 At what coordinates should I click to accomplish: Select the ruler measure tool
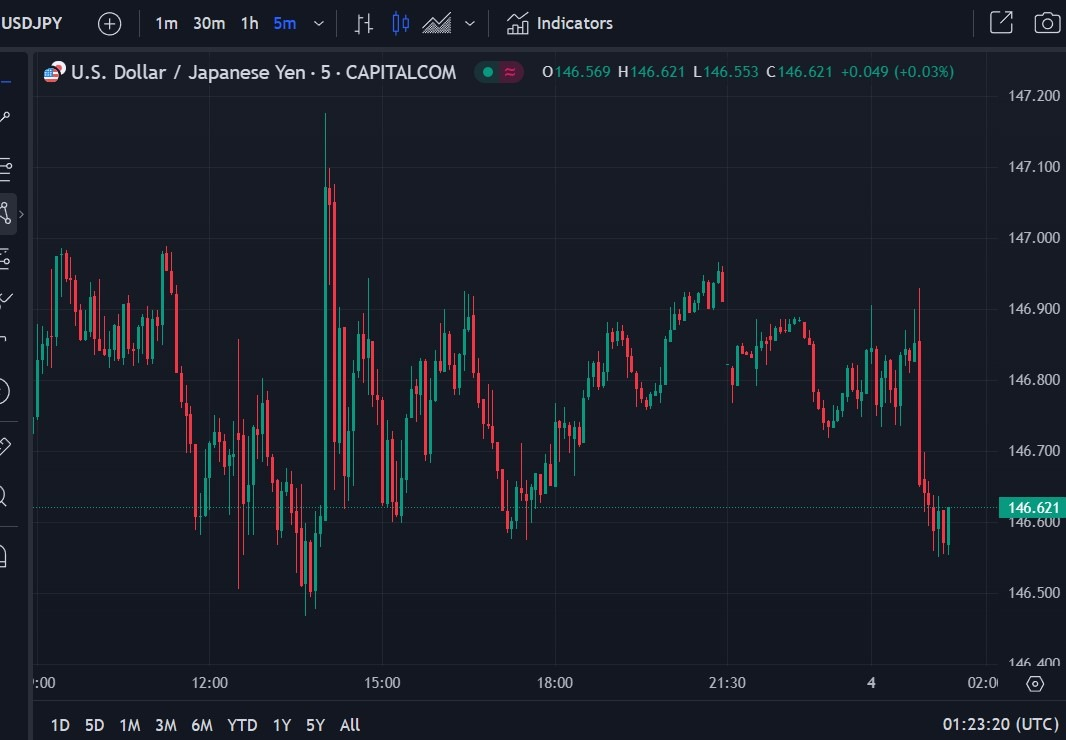pos(5,446)
